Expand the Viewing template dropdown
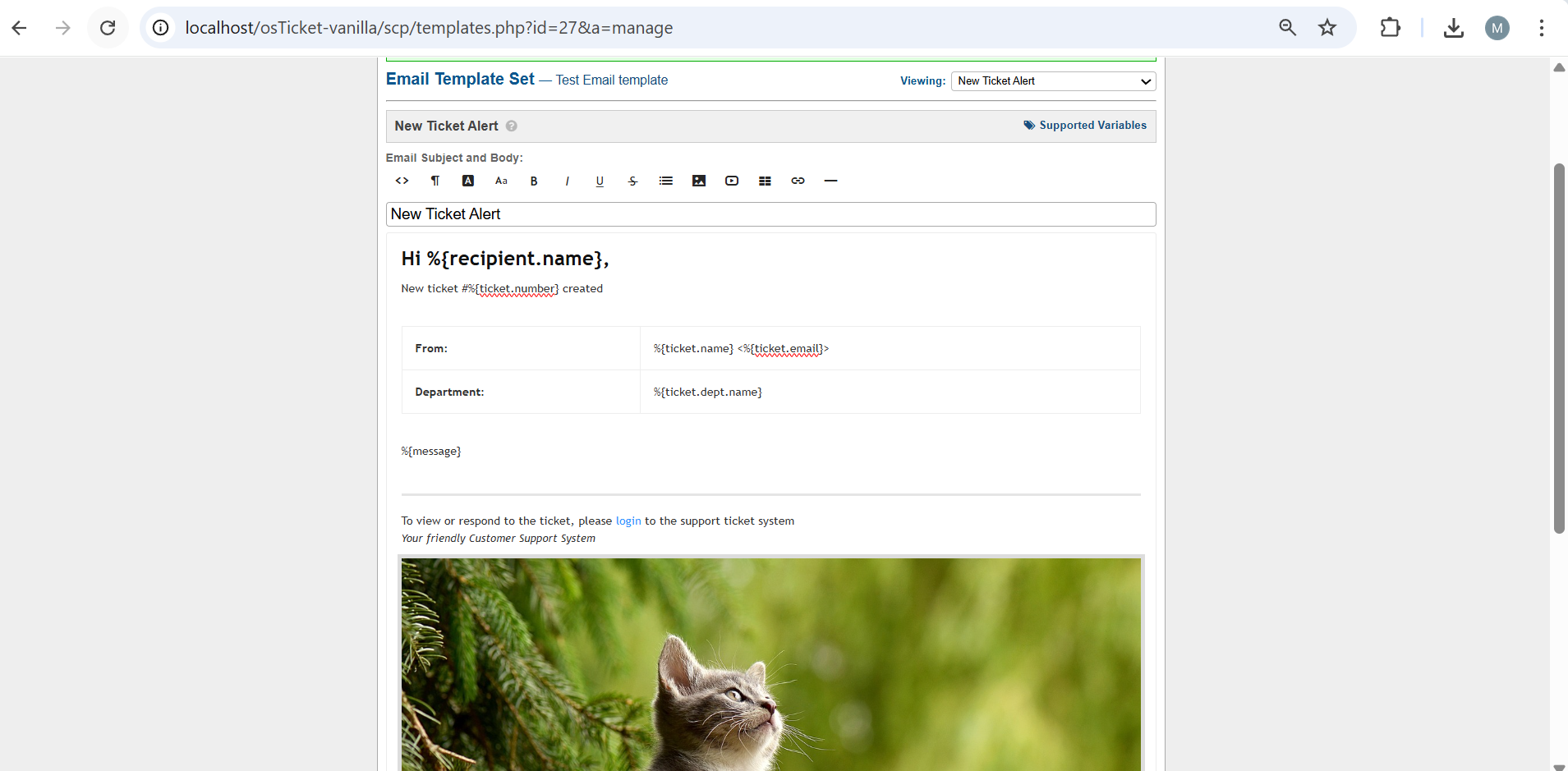 coord(1053,81)
